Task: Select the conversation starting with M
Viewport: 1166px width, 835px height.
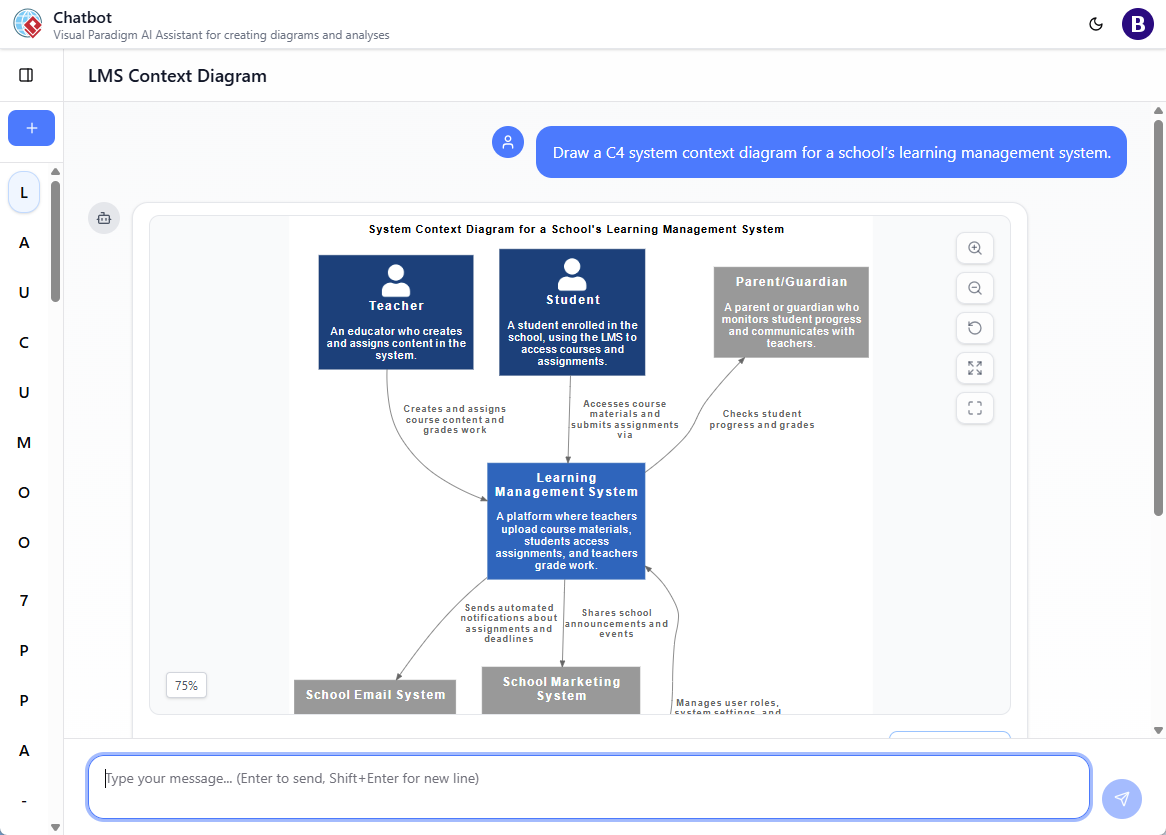Action: tap(23, 442)
